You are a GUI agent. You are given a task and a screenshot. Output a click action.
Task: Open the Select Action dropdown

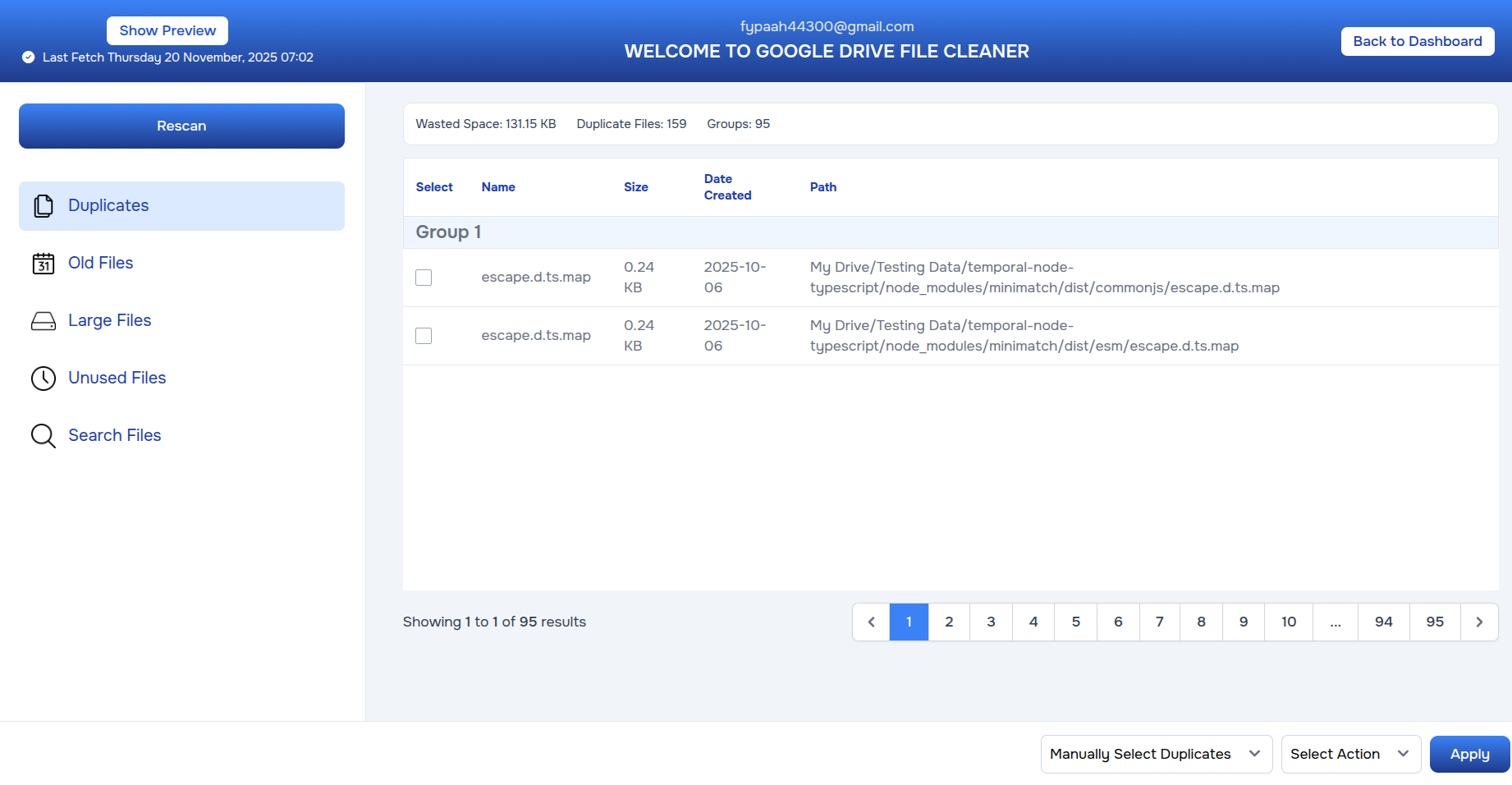click(x=1350, y=754)
